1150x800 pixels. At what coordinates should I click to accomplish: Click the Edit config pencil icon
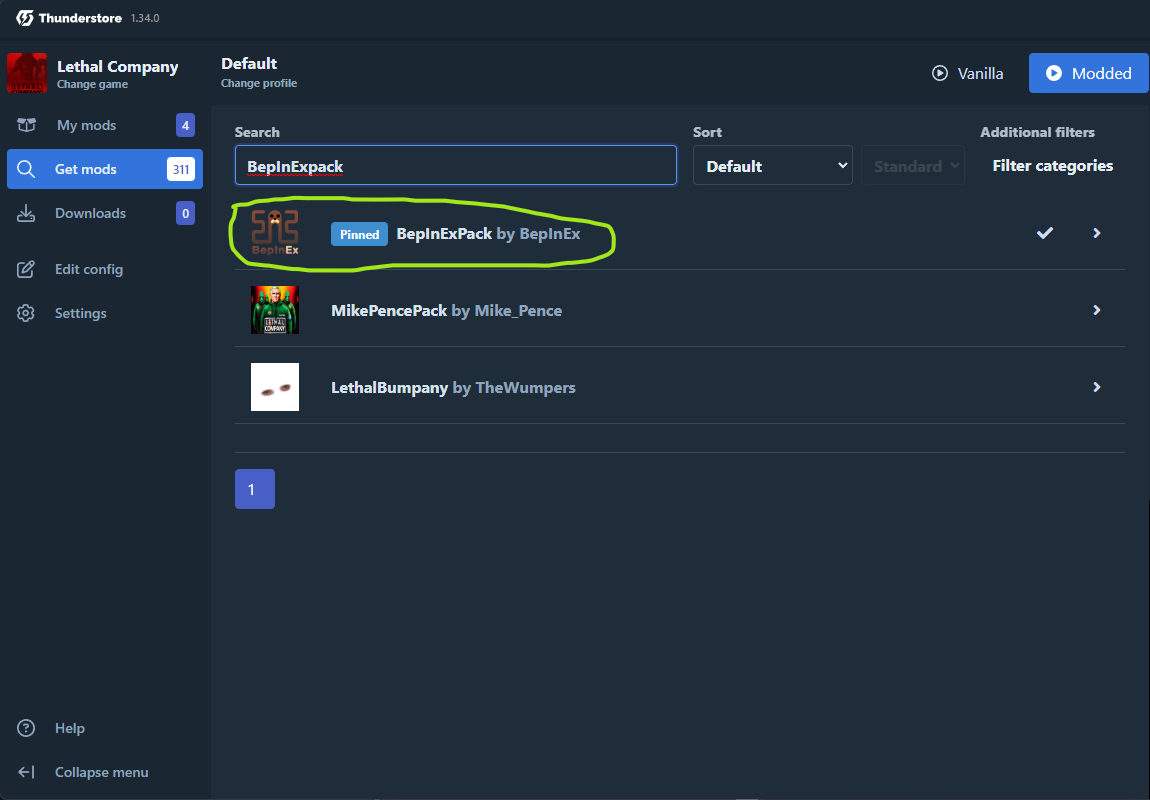pos(26,269)
